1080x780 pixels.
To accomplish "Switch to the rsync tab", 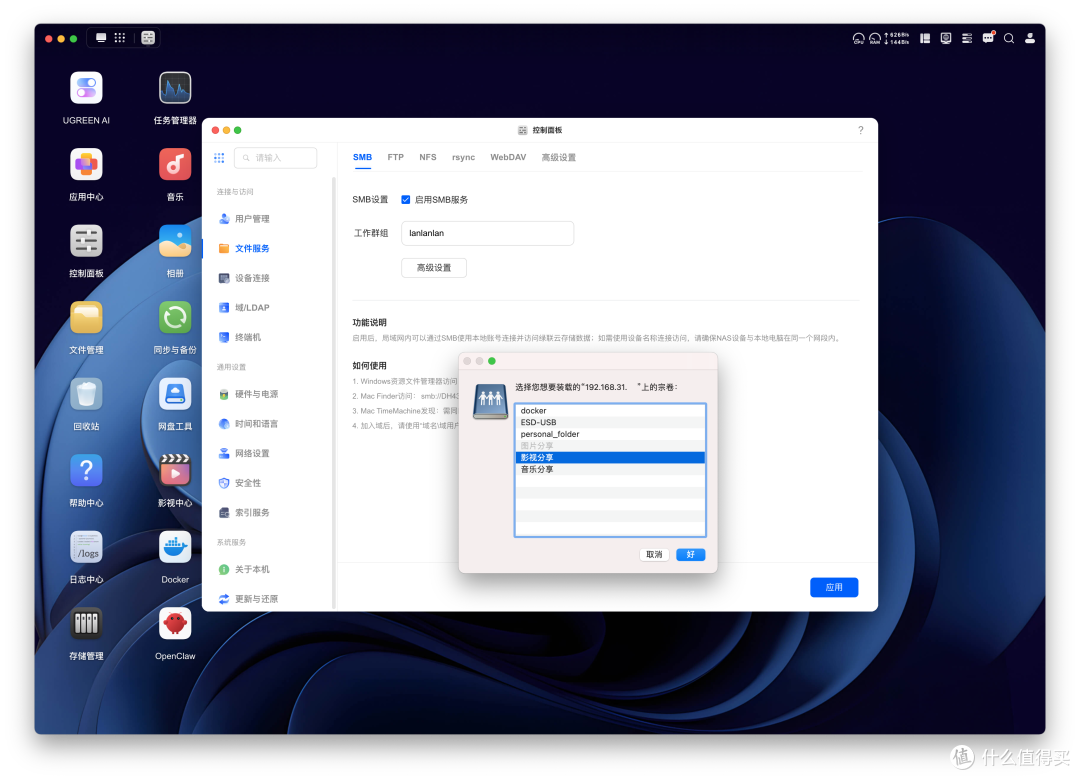I will [x=464, y=157].
